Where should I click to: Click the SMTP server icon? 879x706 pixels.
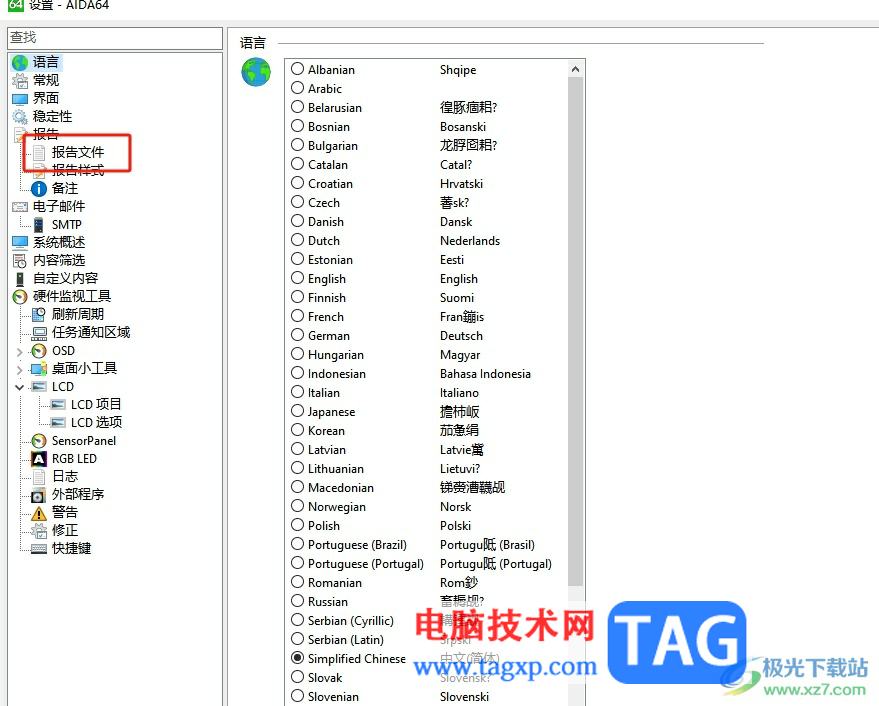point(39,225)
